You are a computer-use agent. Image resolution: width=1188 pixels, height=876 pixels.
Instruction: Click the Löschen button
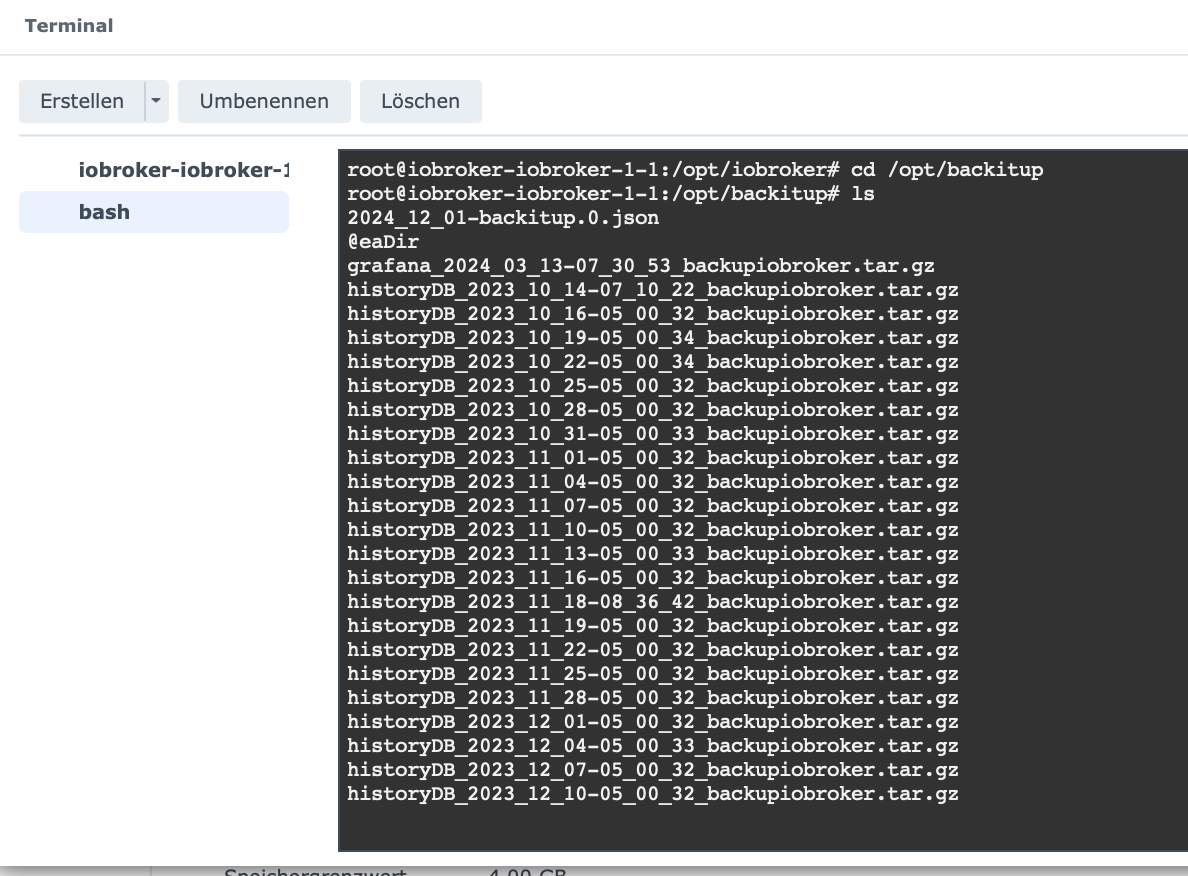[420, 102]
